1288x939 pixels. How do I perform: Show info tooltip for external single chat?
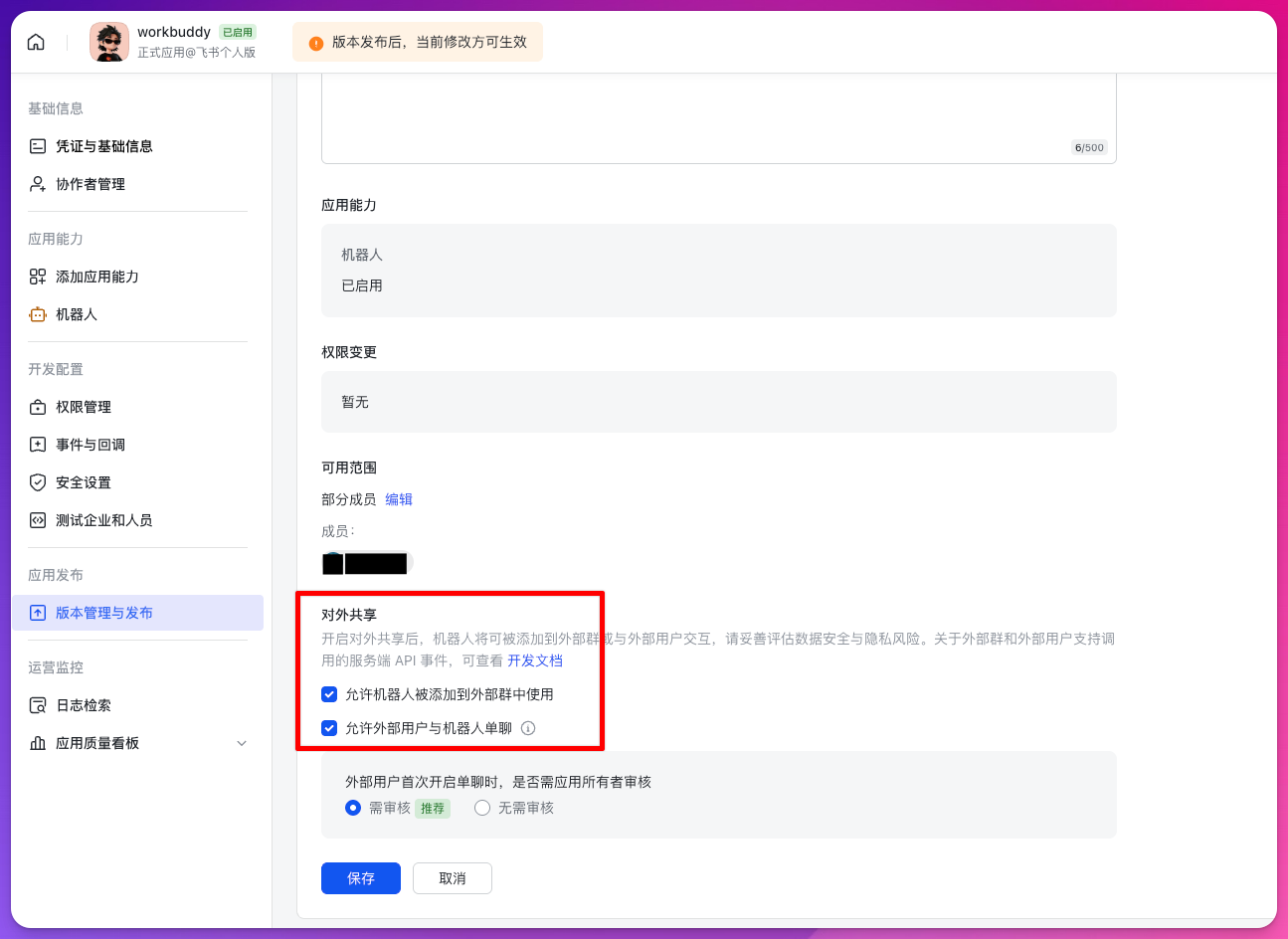[x=528, y=728]
